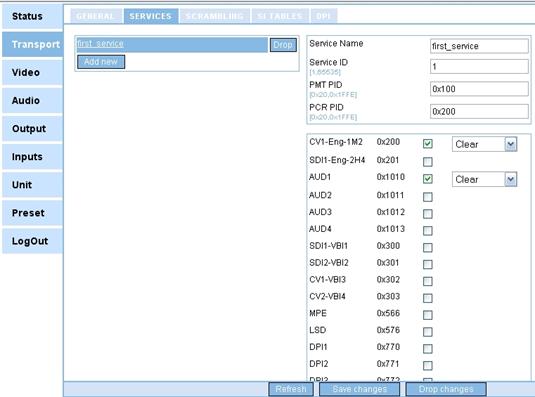Switch to the Services tab
The image size is (535, 397).
[151, 16]
